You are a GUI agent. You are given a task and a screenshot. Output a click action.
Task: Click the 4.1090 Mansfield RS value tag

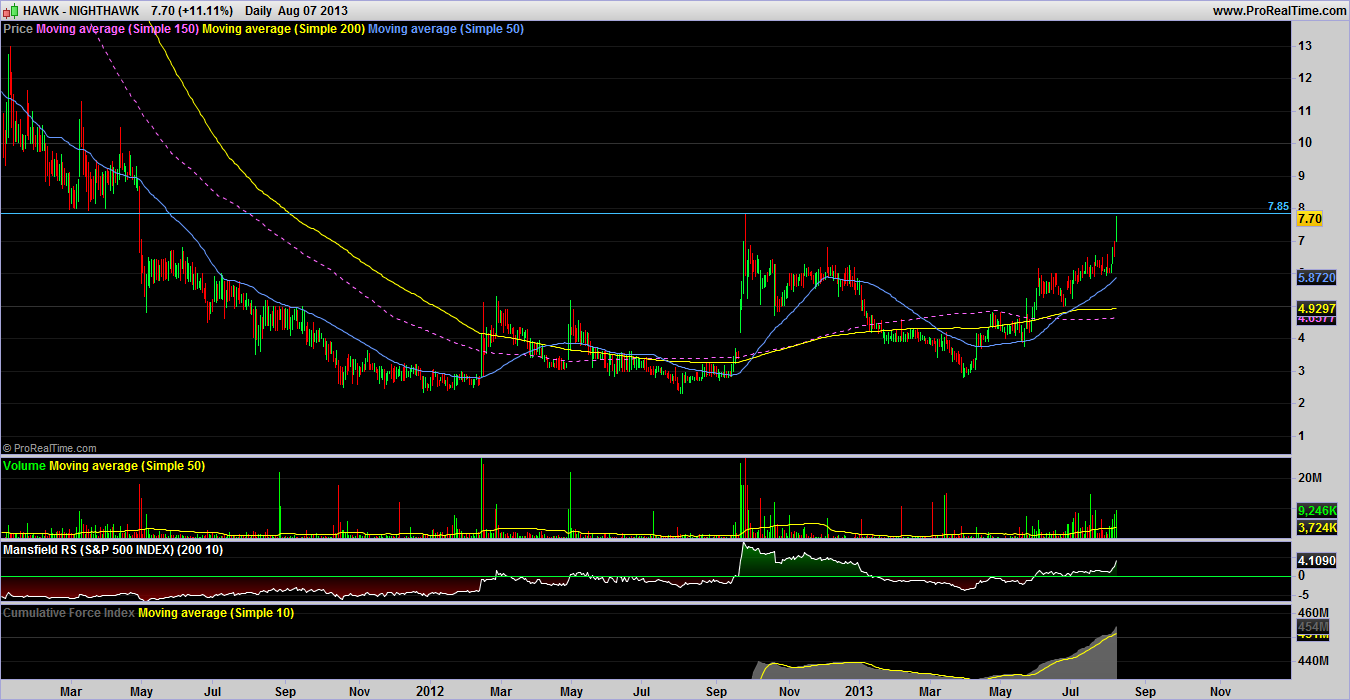click(1317, 562)
